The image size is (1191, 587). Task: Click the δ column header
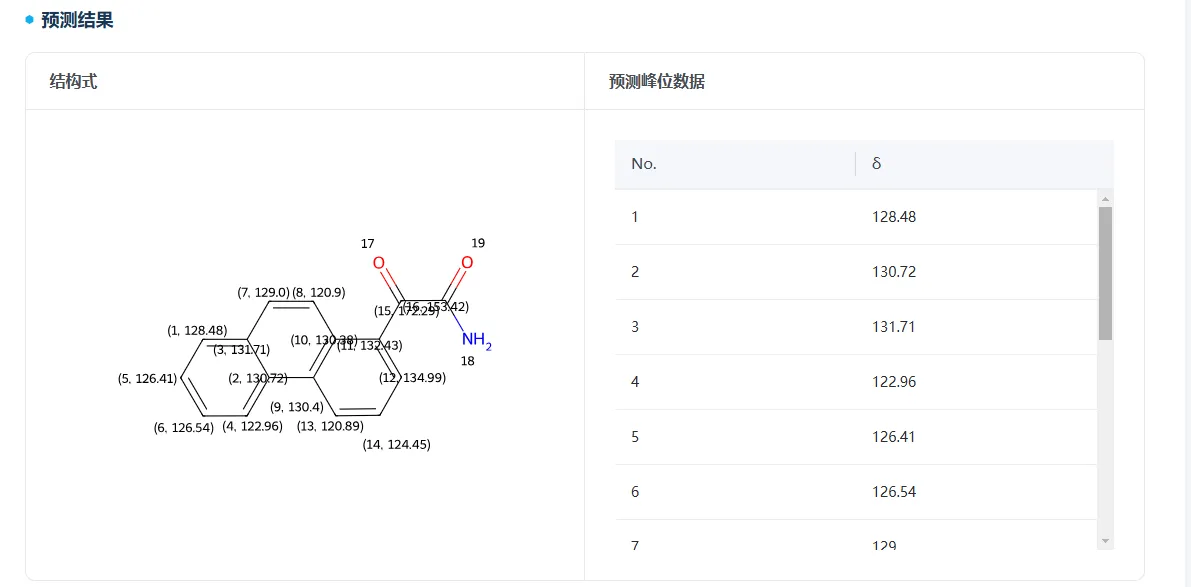(876, 164)
